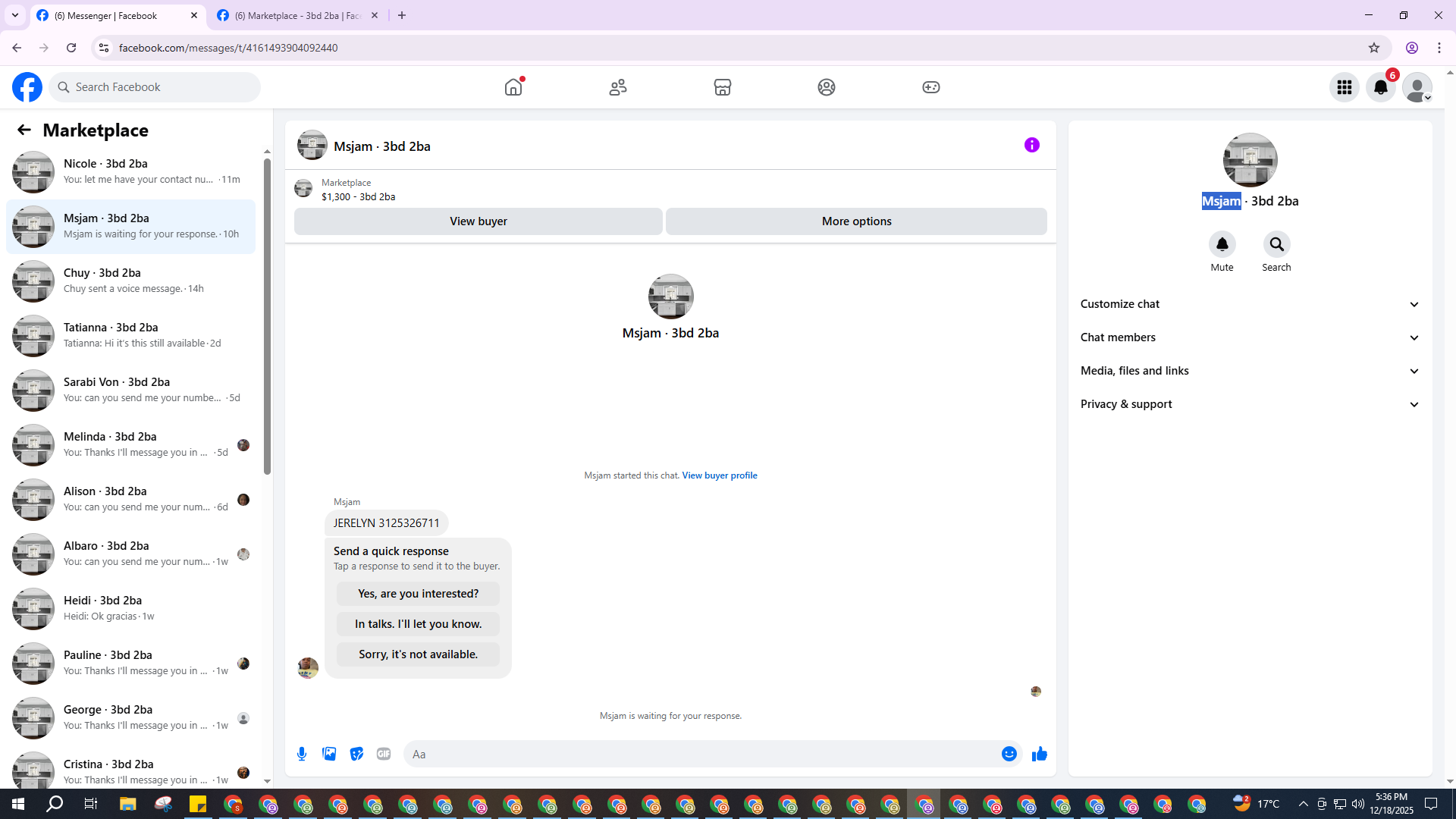Open George 3bd 2ba conversation
This screenshot has width=1456, height=819.
click(x=130, y=718)
